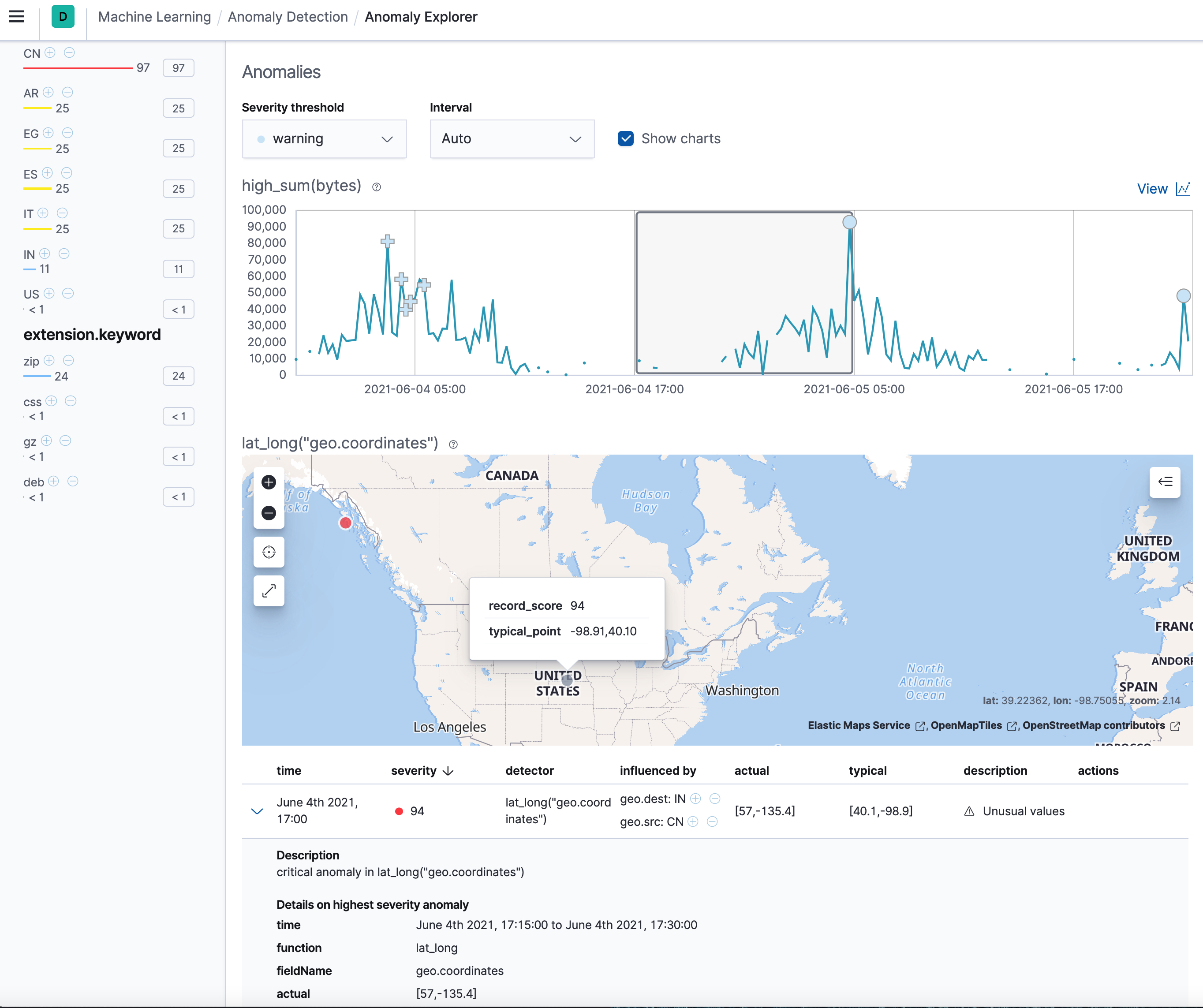
Task: Open the Severity threshold dropdown
Action: (x=324, y=138)
